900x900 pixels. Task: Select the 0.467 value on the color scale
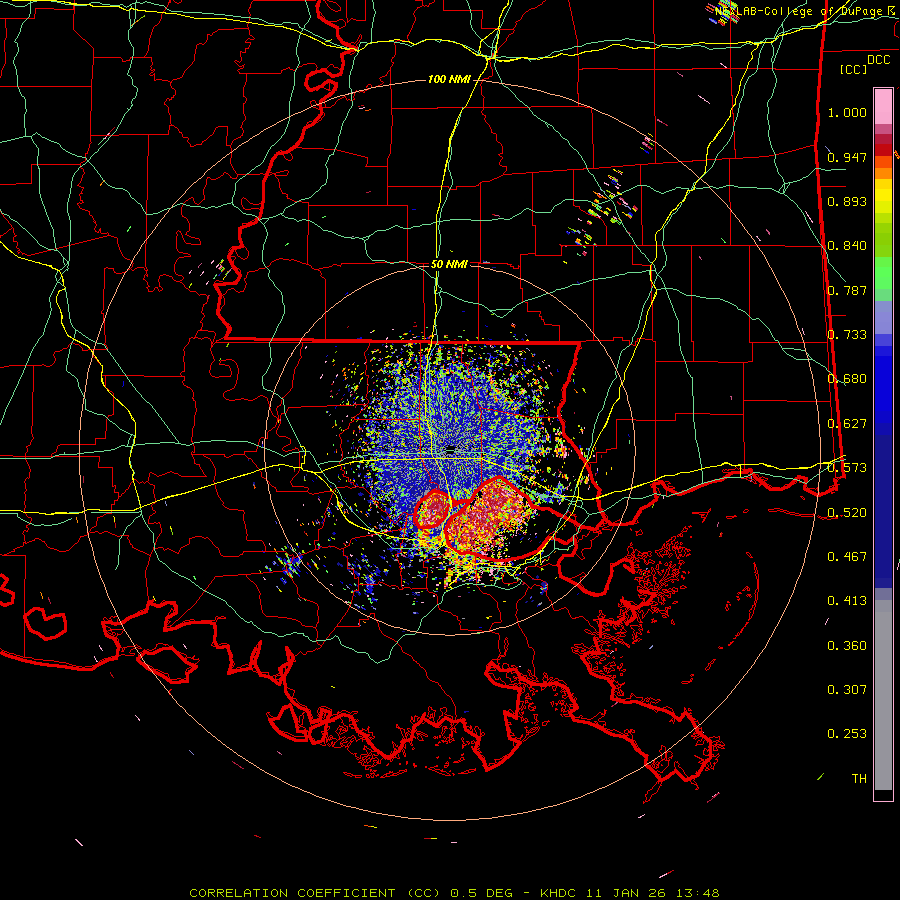847,557
